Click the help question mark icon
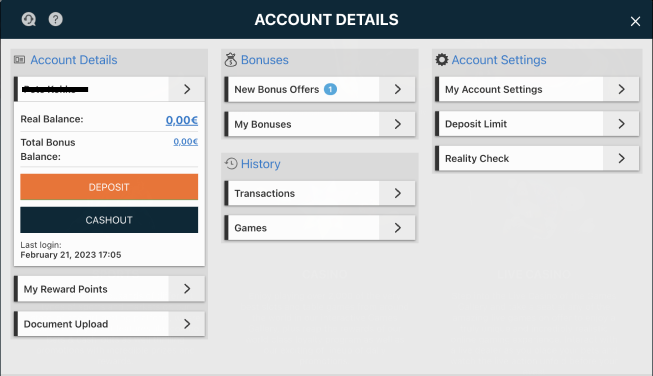 tap(55, 19)
